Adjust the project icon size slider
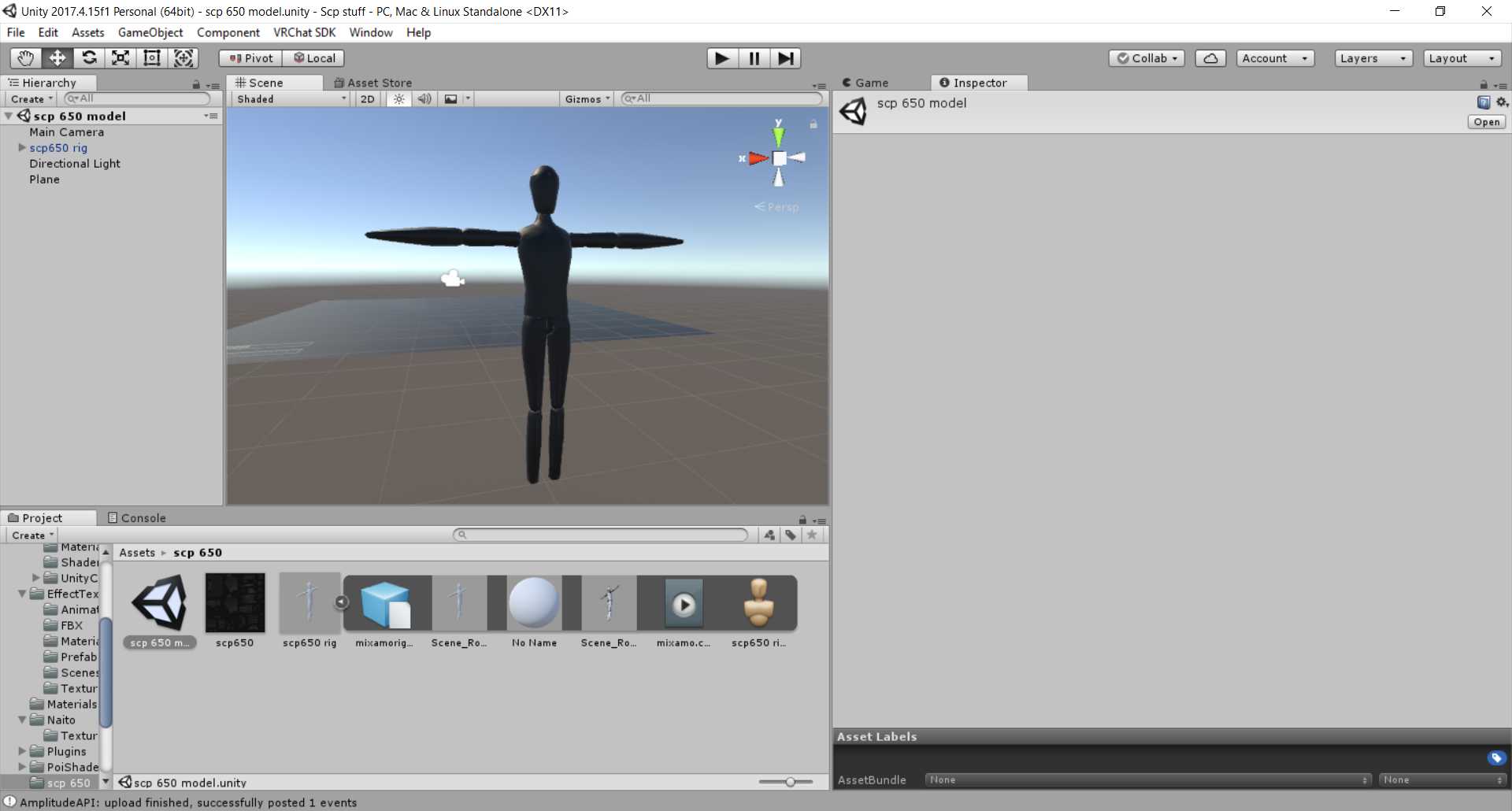Viewport: 1512px width, 811px height. click(789, 782)
